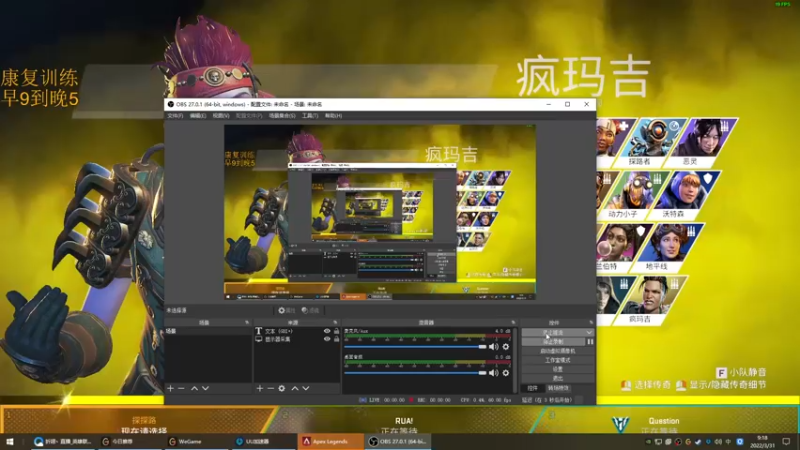Viewport: 800px width, 450px height.
Task: Click the source Properties button above docks
Action: pos(287,310)
